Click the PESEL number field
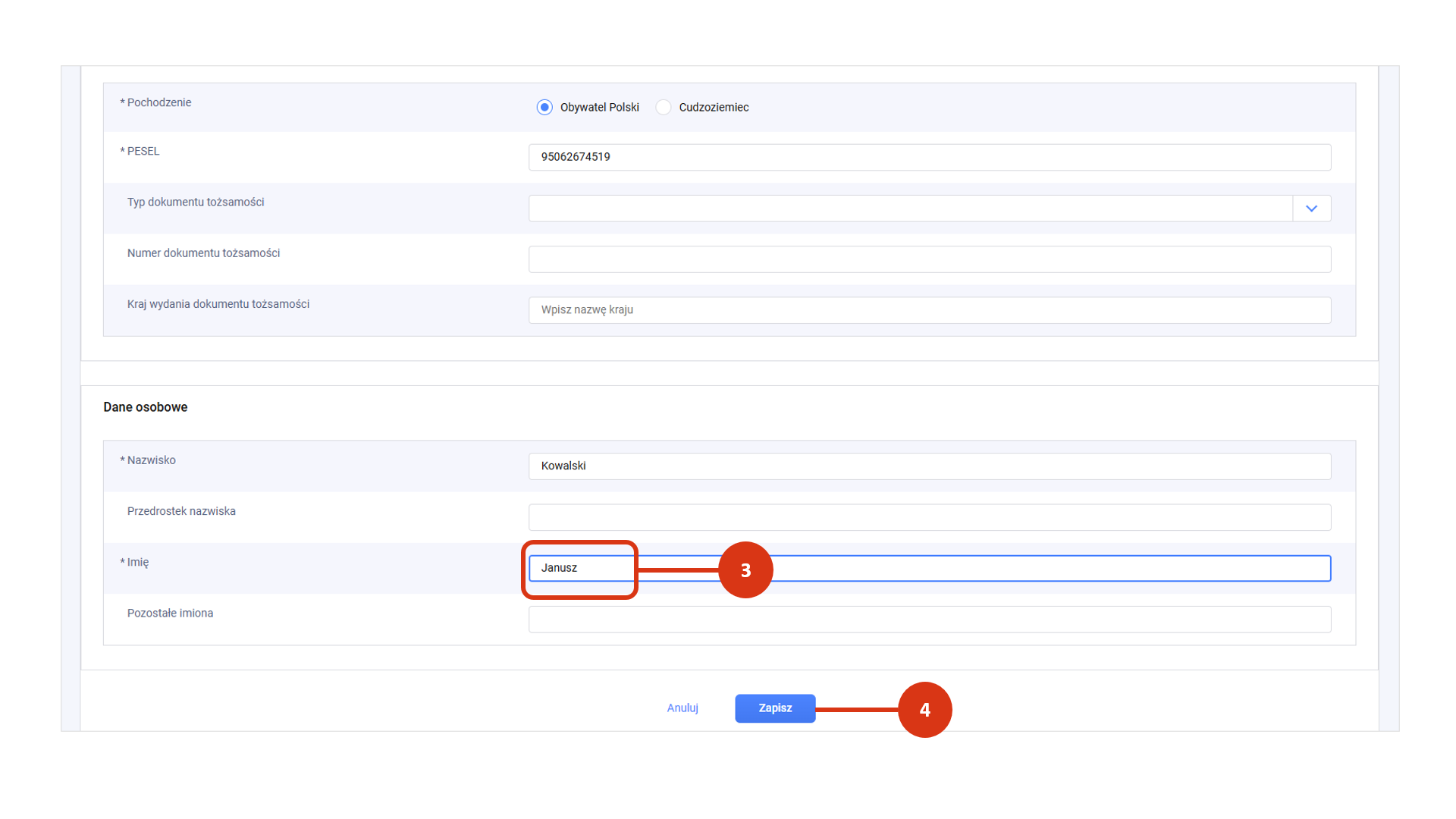The image size is (1456, 819). point(929,157)
